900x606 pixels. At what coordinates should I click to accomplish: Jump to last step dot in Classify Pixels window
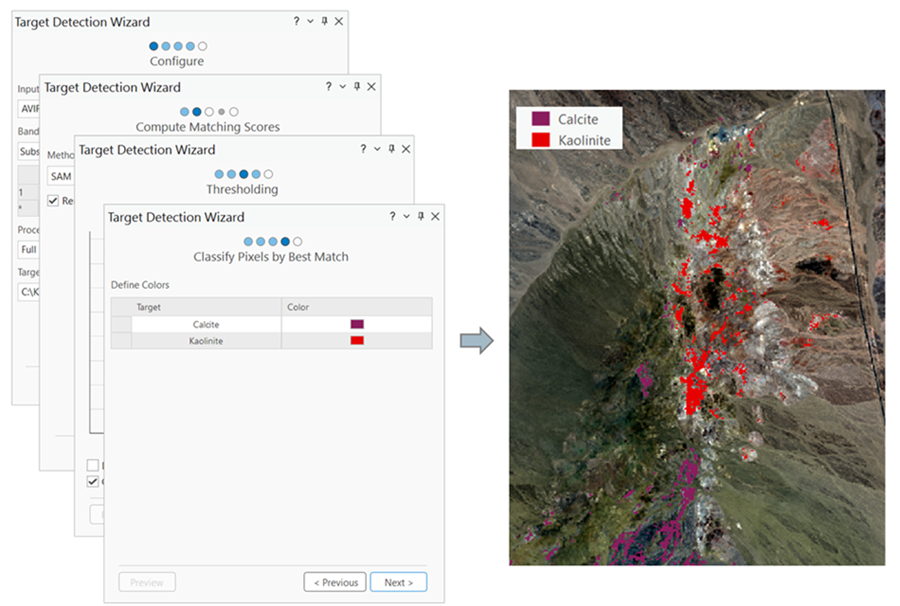click(x=297, y=242)
